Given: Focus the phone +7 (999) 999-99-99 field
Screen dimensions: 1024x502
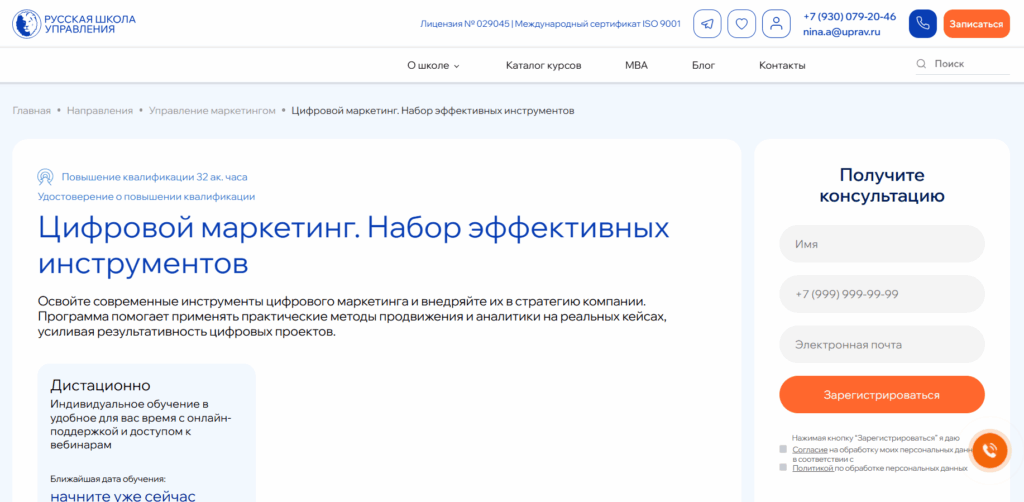Looking at the screenshot, I should click(882, 294).
